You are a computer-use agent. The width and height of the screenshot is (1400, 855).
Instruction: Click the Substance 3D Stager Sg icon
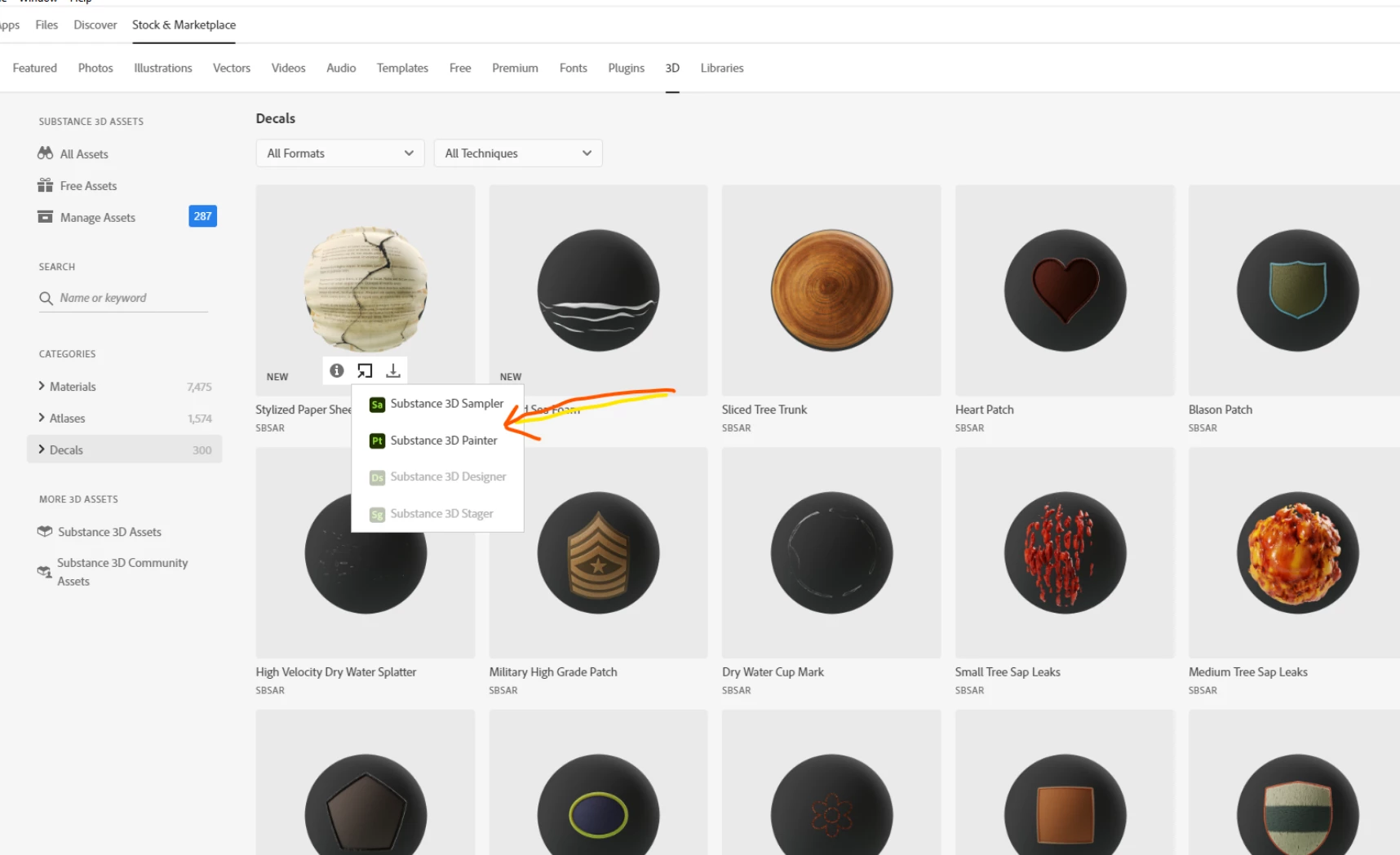[377, 514]
